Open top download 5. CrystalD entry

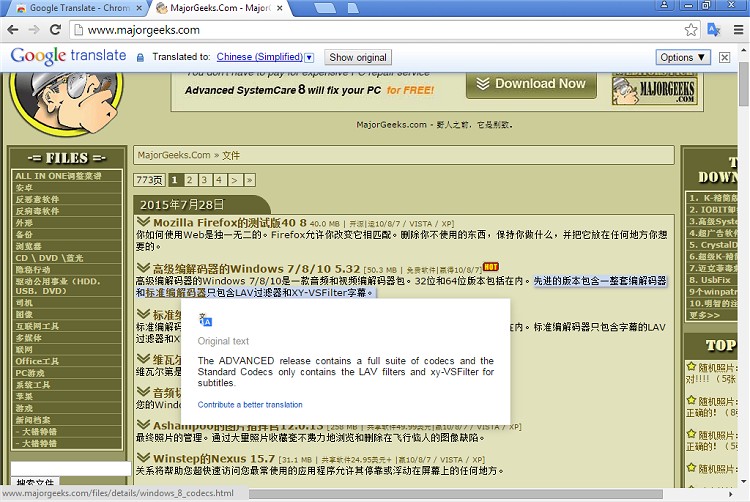[x=712, y=245]
